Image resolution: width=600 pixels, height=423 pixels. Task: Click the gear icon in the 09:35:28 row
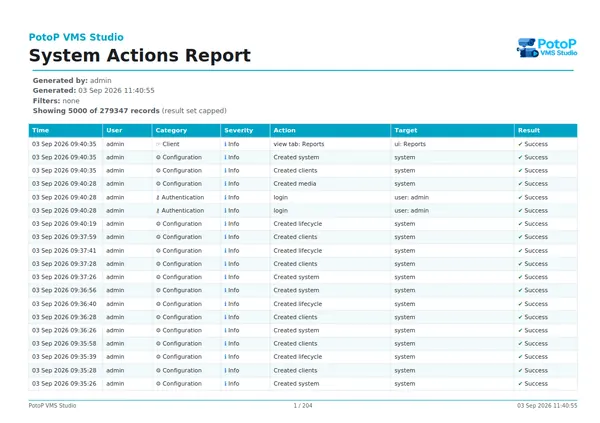[158, 371]
